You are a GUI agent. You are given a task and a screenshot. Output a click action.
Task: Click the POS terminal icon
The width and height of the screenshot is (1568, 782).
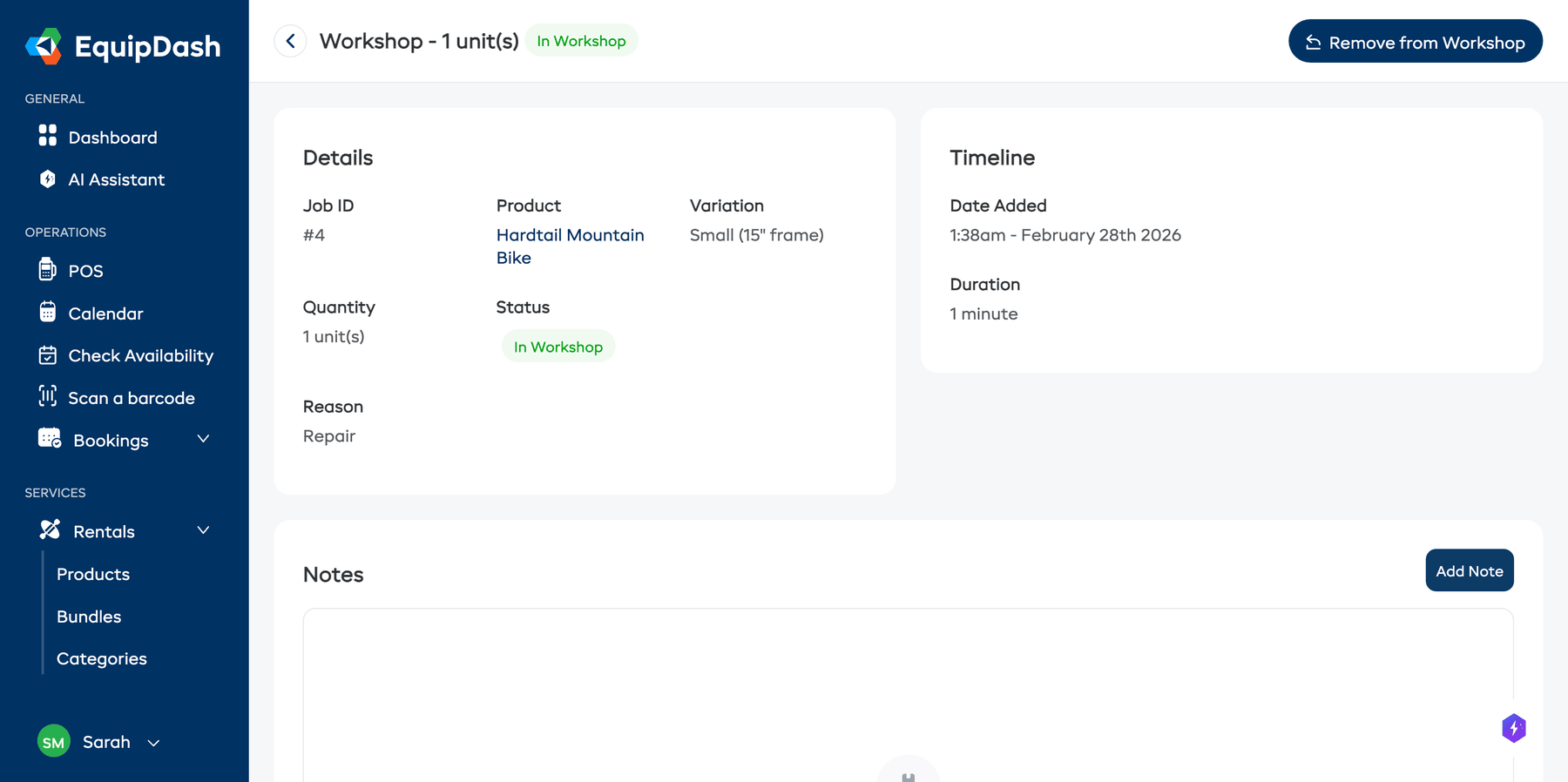pos(48,269)
